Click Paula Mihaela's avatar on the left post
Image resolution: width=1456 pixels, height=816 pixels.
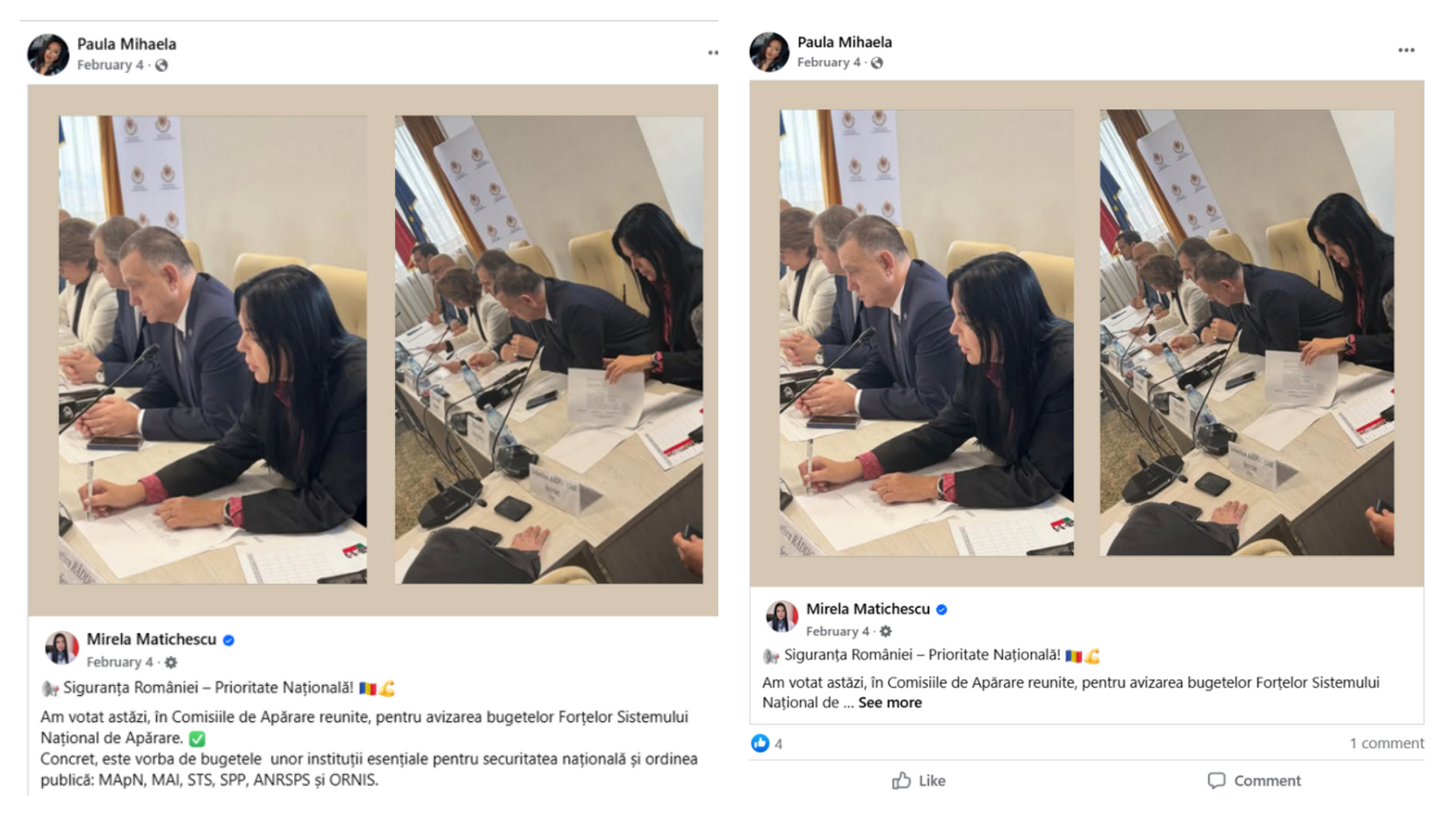pos(48,54)
